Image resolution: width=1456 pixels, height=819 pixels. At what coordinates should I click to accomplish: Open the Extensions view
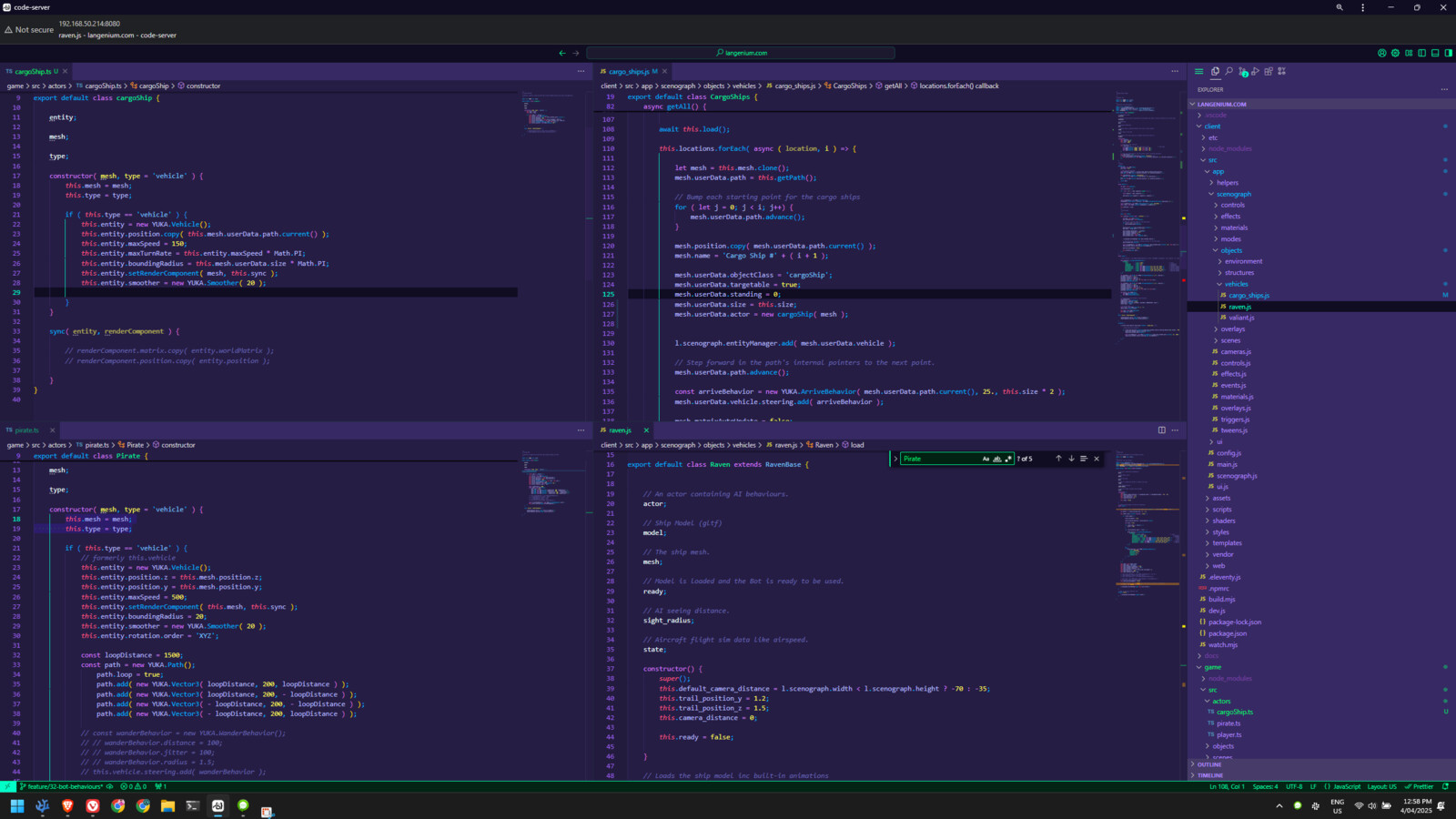[x=1269, y=71]
